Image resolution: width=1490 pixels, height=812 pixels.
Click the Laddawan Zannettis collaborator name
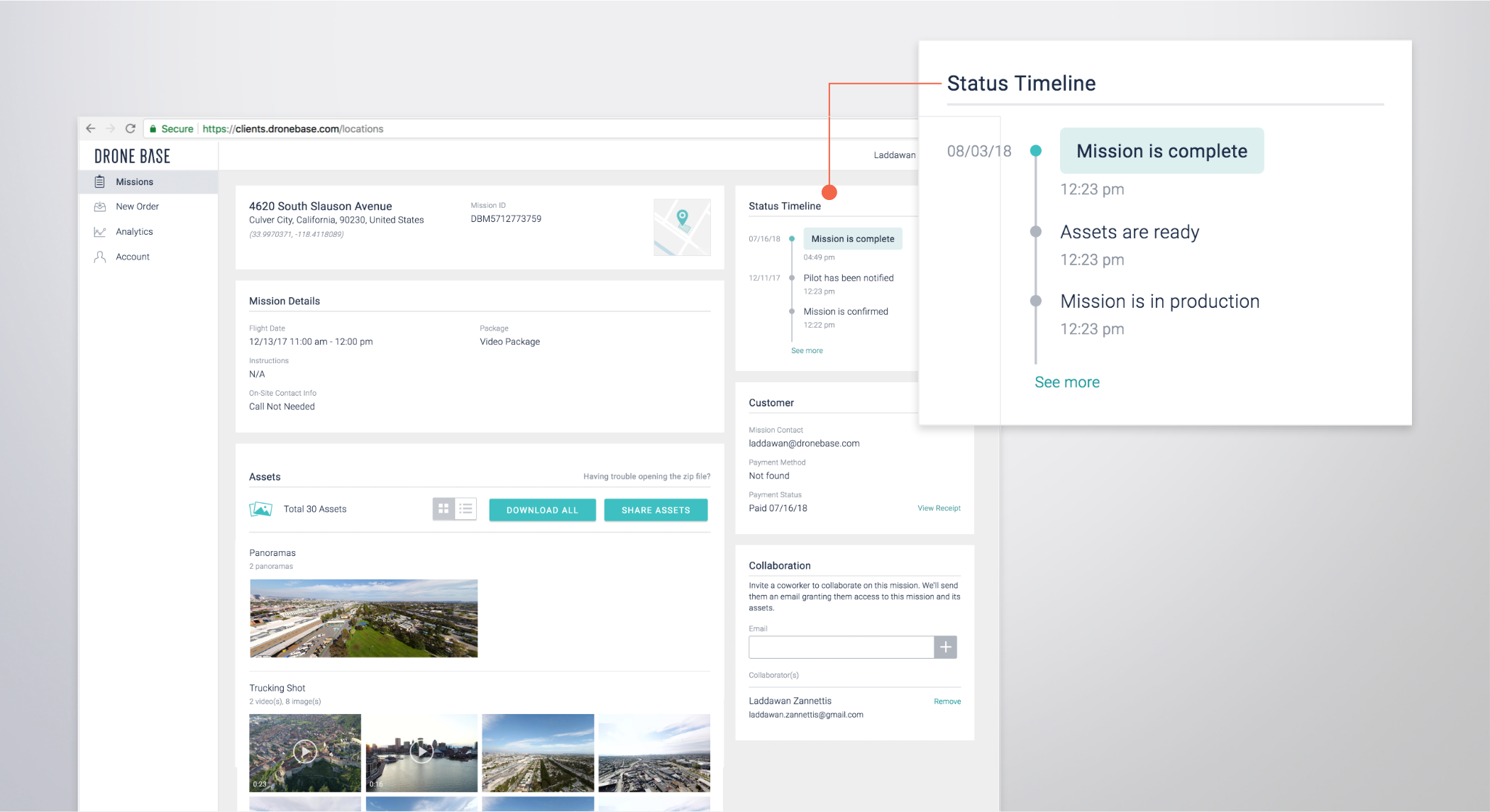point(790,701)
